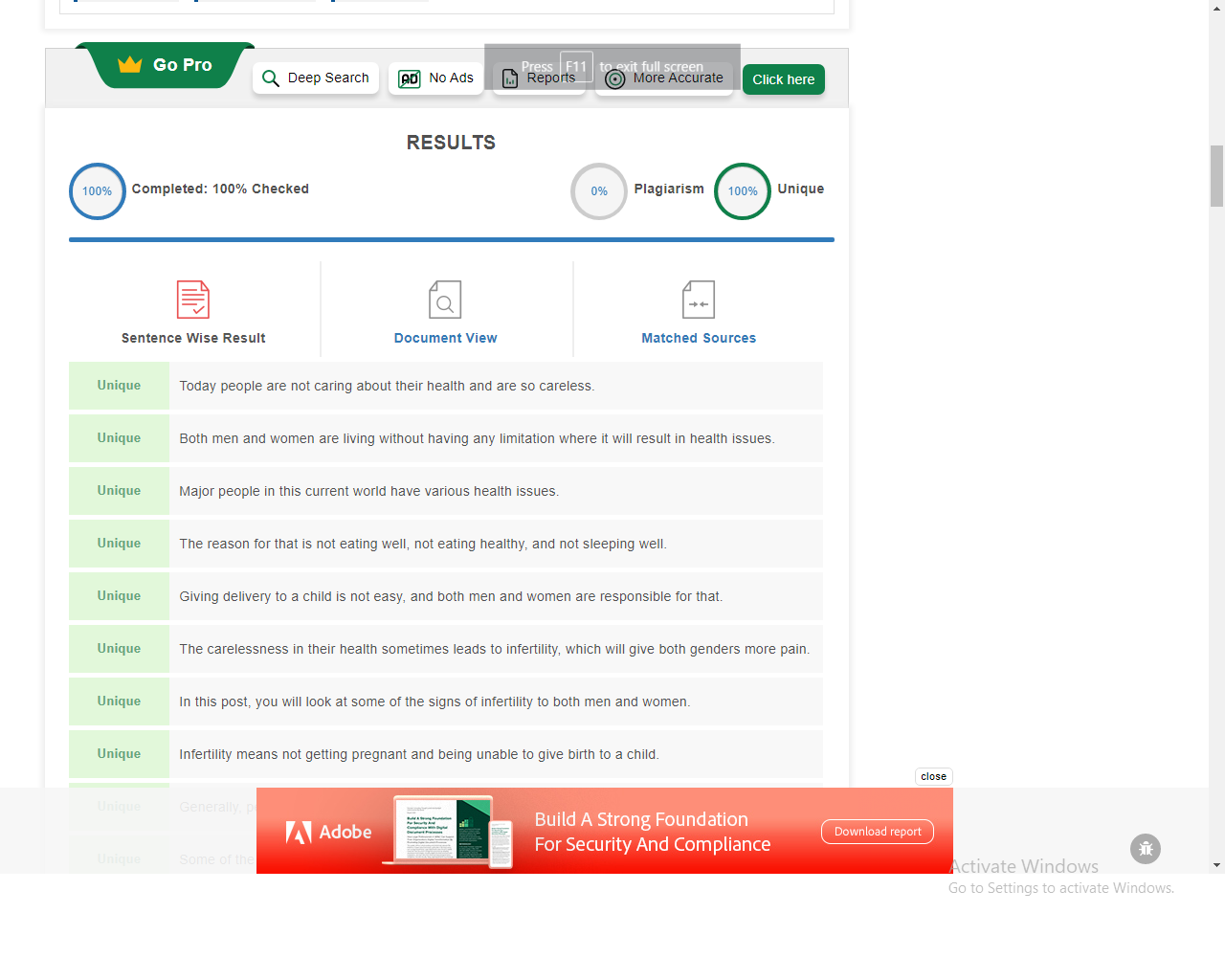Image resolution: width=1225 pixels, height=980 pixels.
Task: Click the Deep Search magnifier icon
Action: [271, 78]
